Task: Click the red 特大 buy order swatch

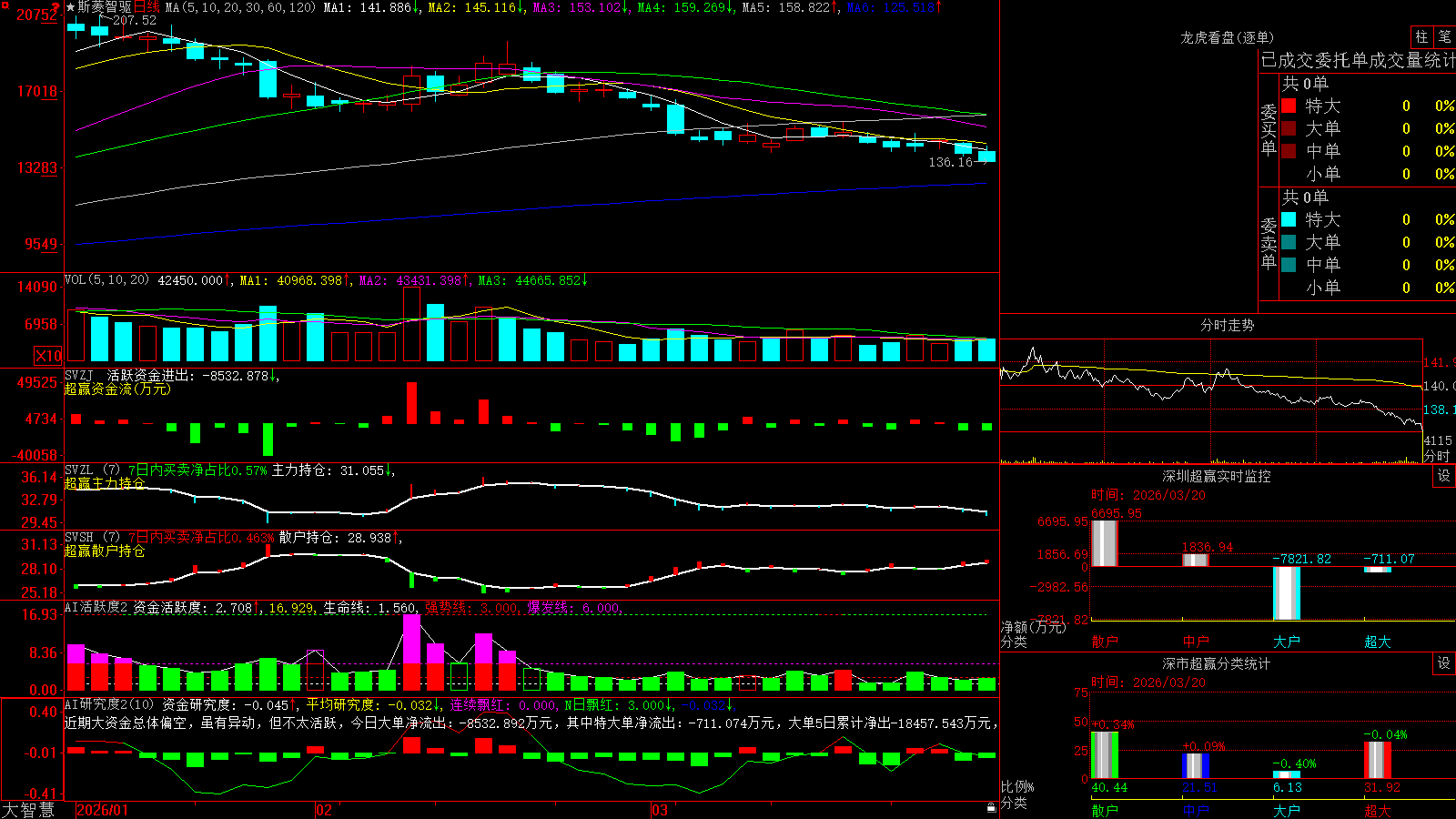Action: click(x=1289, y=106)
